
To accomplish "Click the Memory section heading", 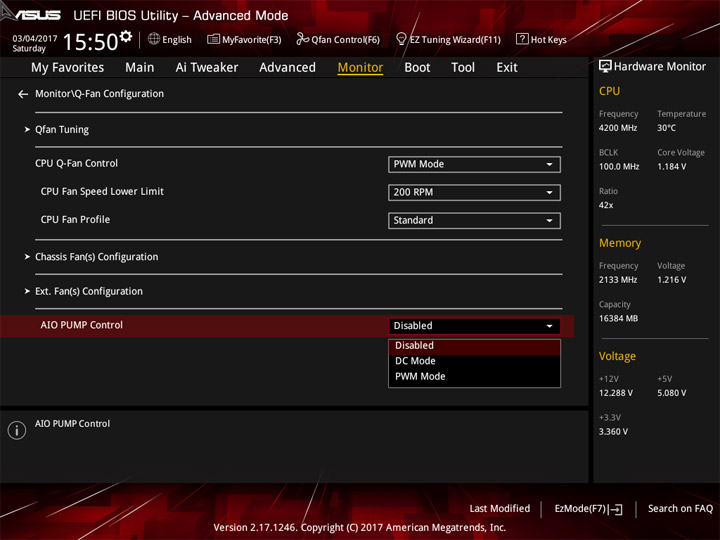I will click(619, 243).
